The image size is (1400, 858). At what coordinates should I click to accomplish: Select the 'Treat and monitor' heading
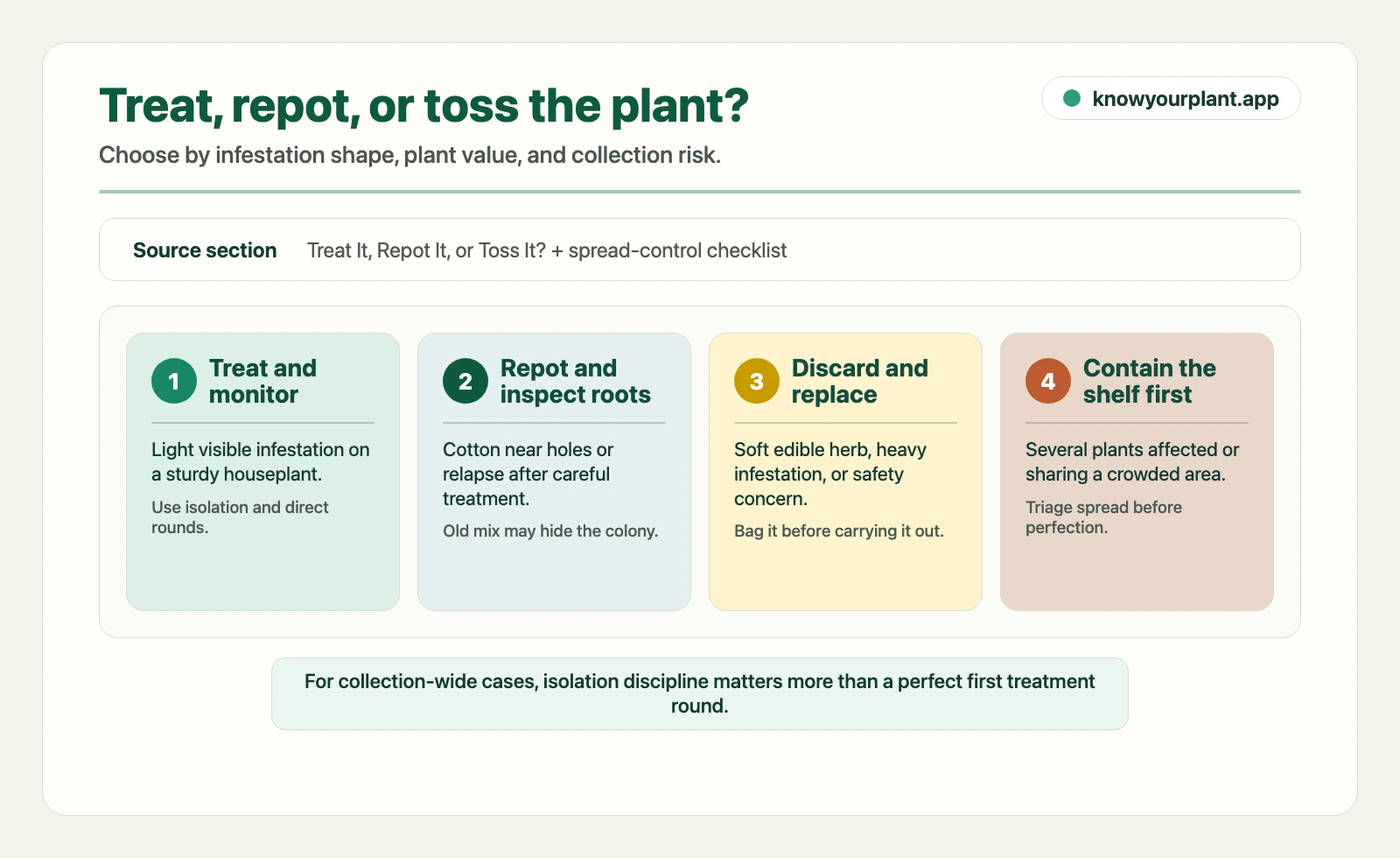[x=262, y=381]
